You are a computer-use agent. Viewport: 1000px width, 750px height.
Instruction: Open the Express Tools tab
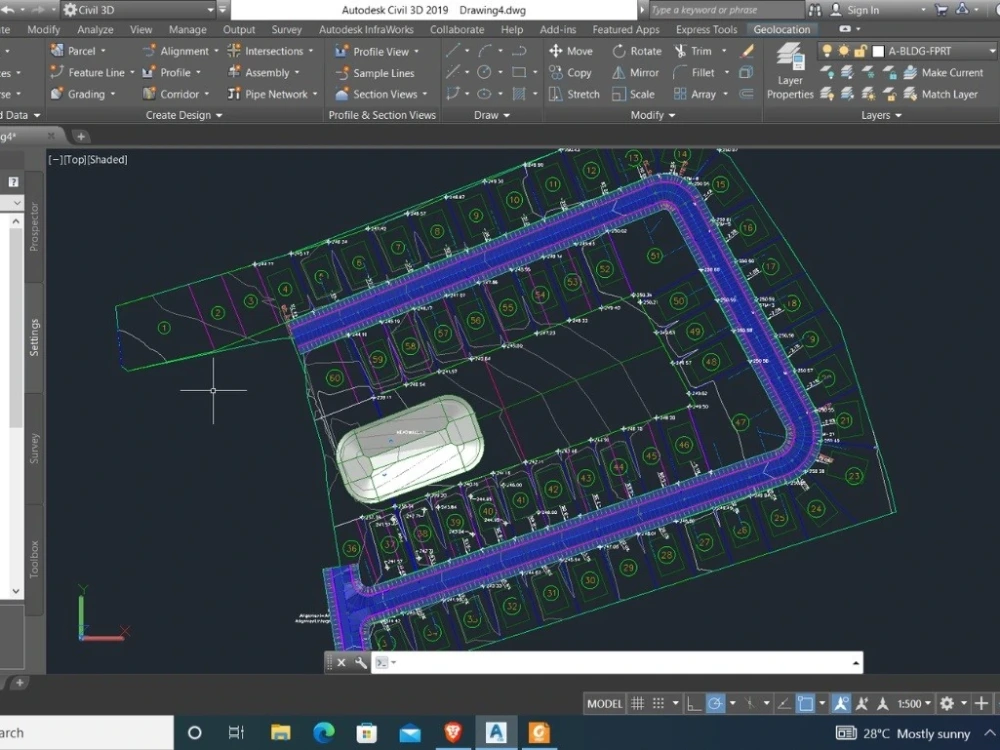(706, 29)
